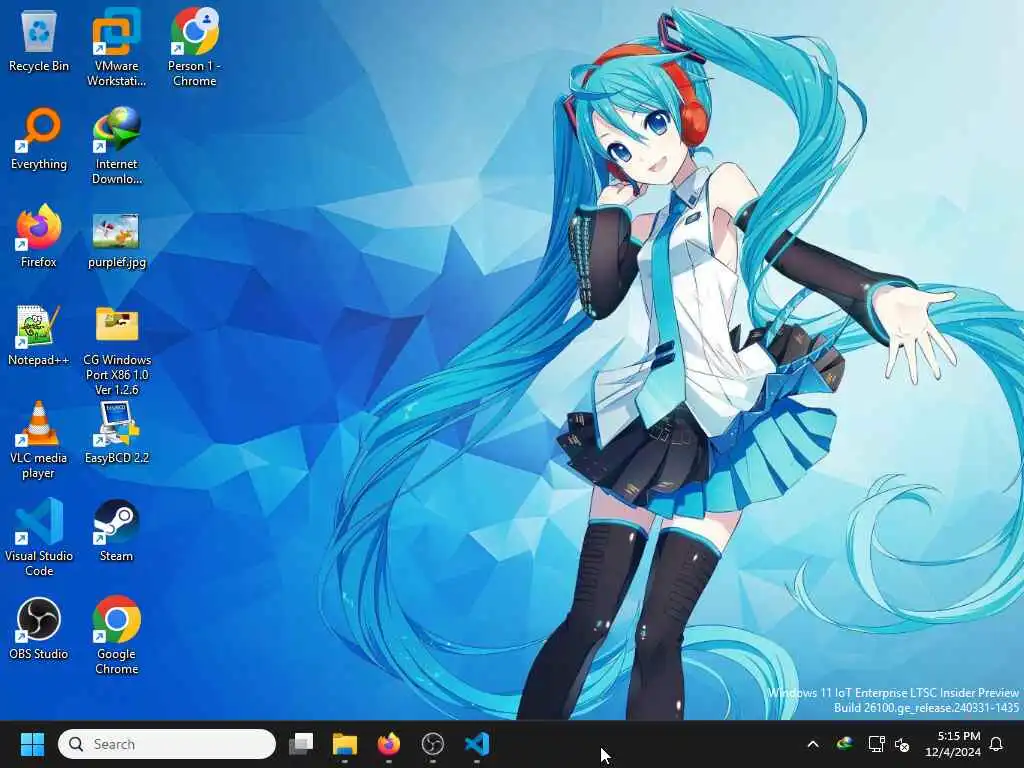Open Firefox from the taskbar

(389, 744)
